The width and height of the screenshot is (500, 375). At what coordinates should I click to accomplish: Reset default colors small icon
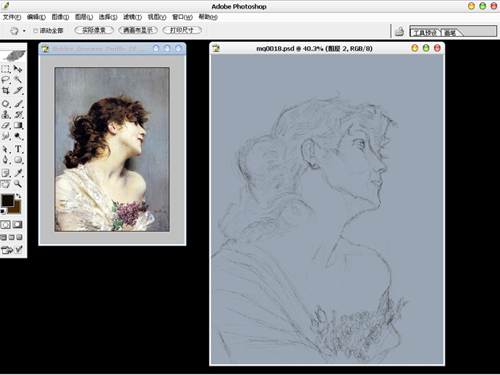(x=3, y=211)
